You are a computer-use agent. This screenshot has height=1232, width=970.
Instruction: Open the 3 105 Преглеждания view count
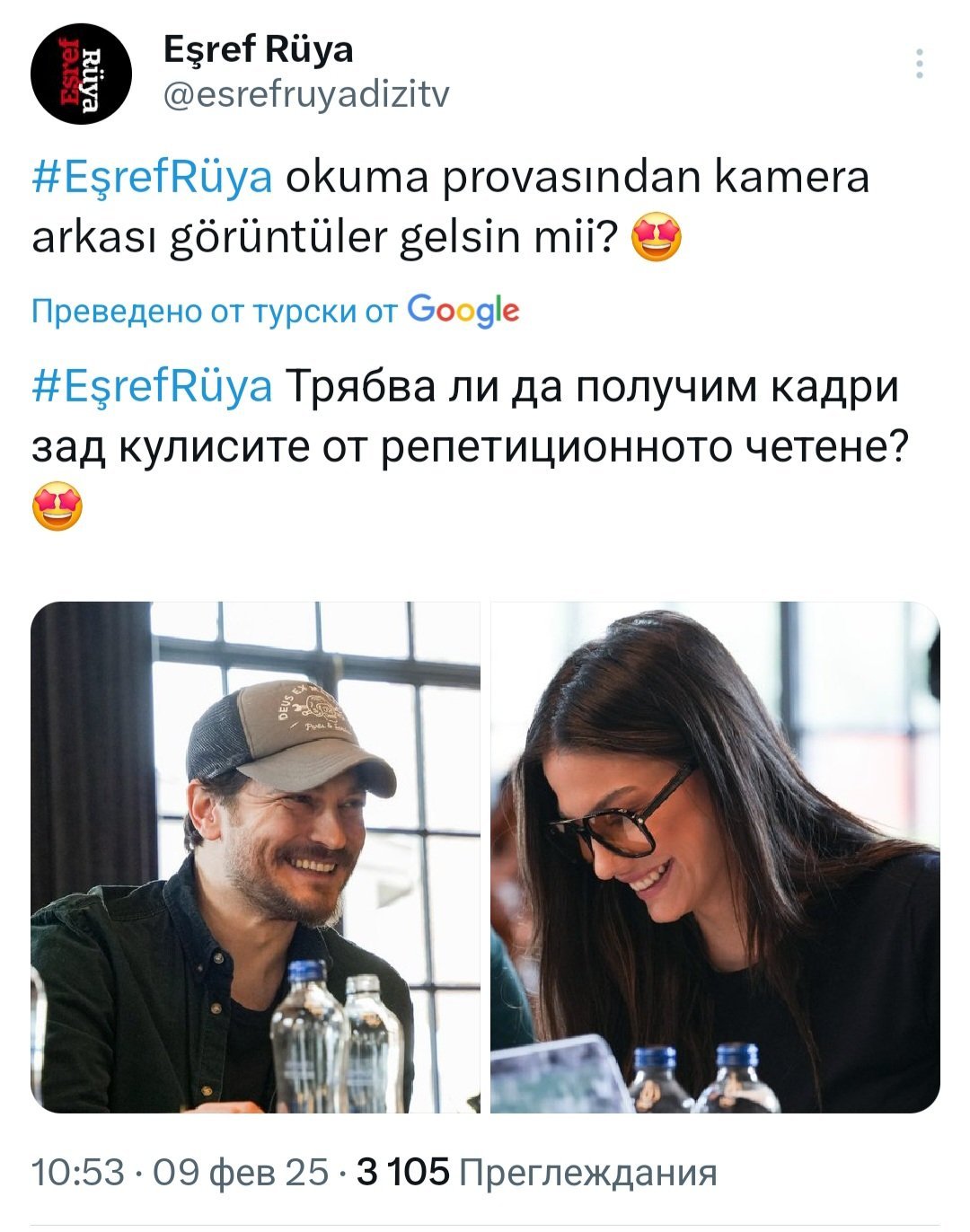537,1172
